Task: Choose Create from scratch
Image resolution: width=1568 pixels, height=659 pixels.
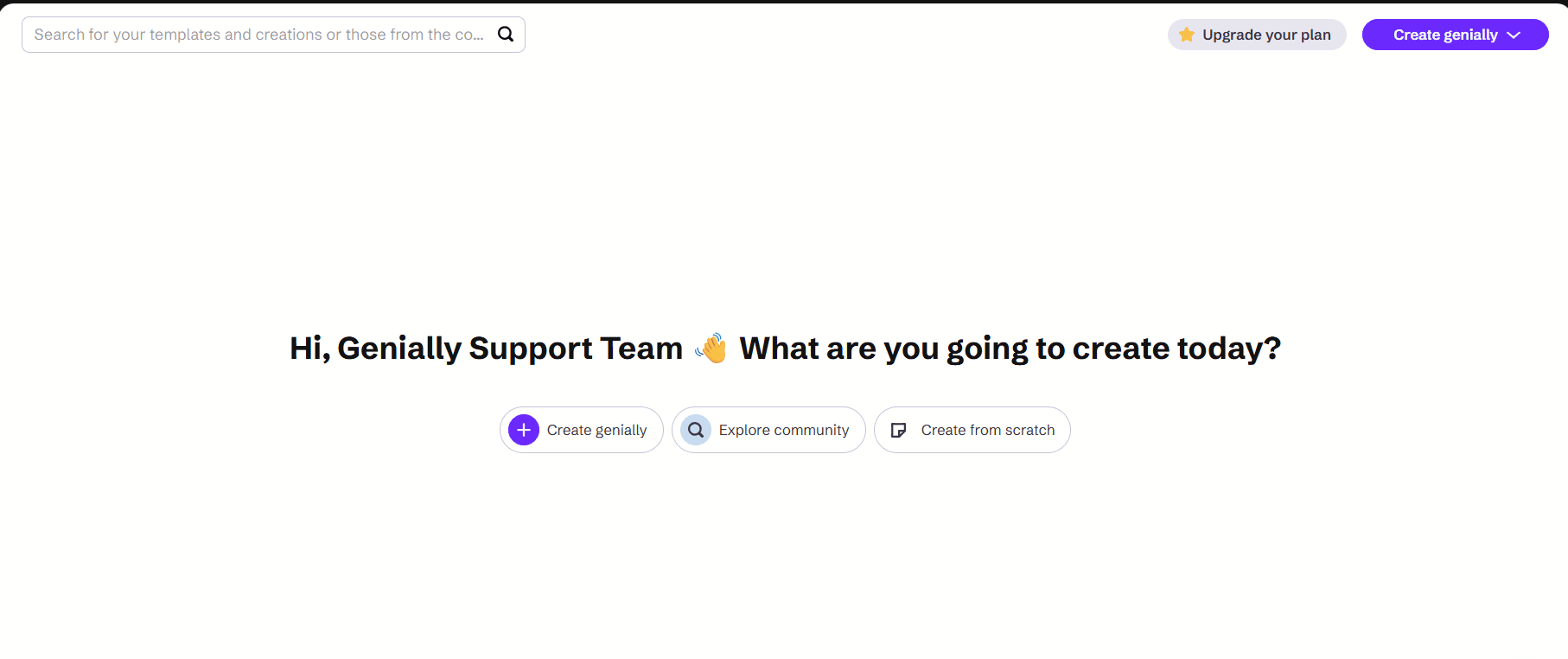Action: (972, 430)
